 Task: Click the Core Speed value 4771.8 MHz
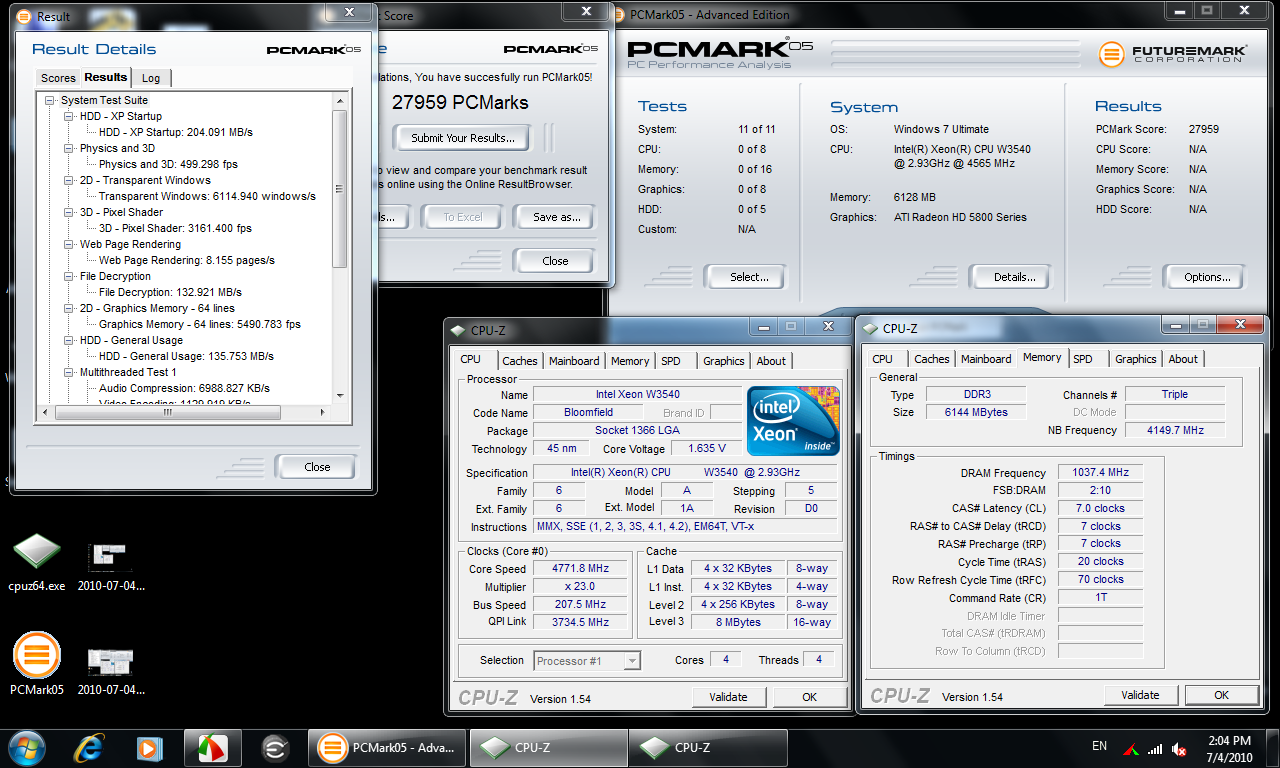tap(581, 569)
